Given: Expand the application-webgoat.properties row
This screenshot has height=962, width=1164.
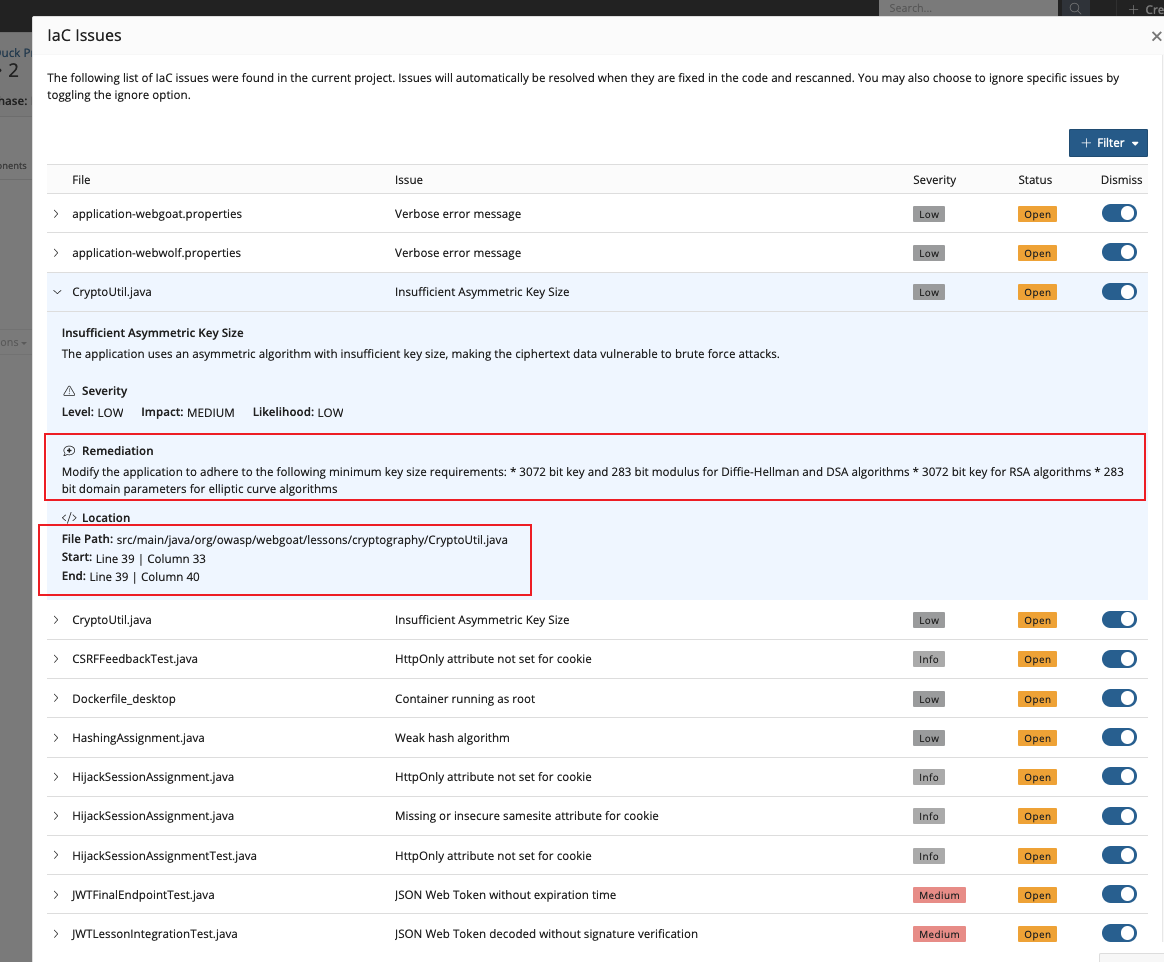Looking at the screenshot, I should (x=56, y=214).
